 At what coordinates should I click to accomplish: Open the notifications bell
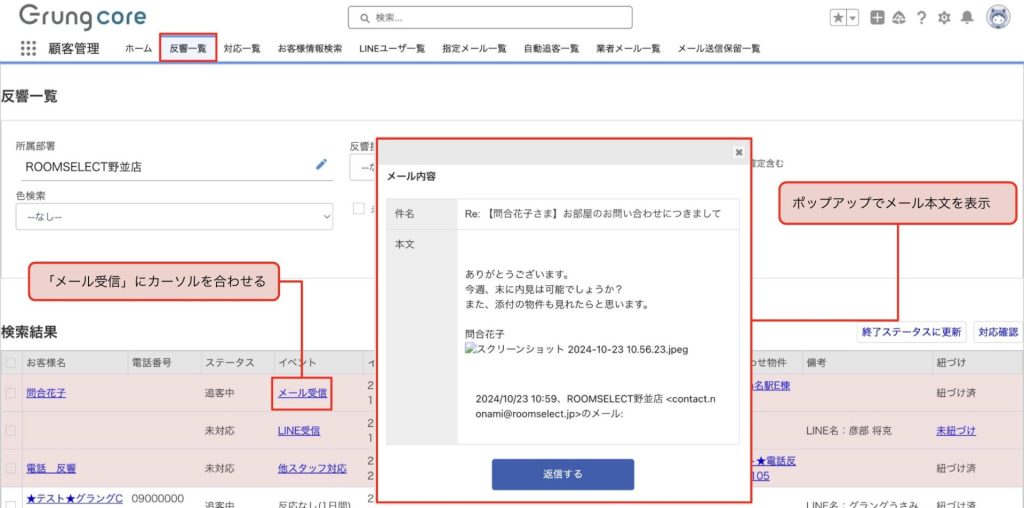(966, 18)
